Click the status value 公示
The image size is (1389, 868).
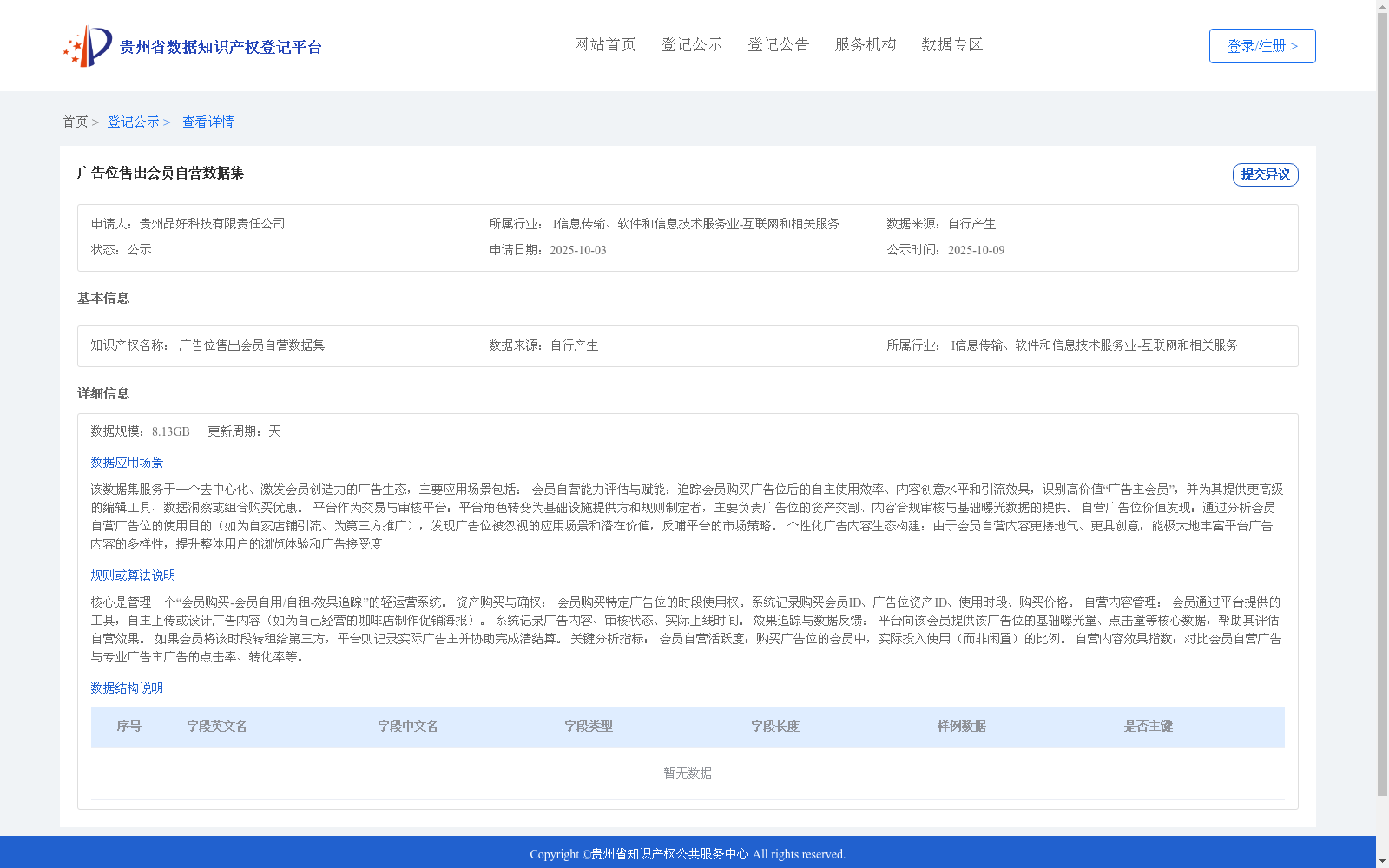coord(139,250)
